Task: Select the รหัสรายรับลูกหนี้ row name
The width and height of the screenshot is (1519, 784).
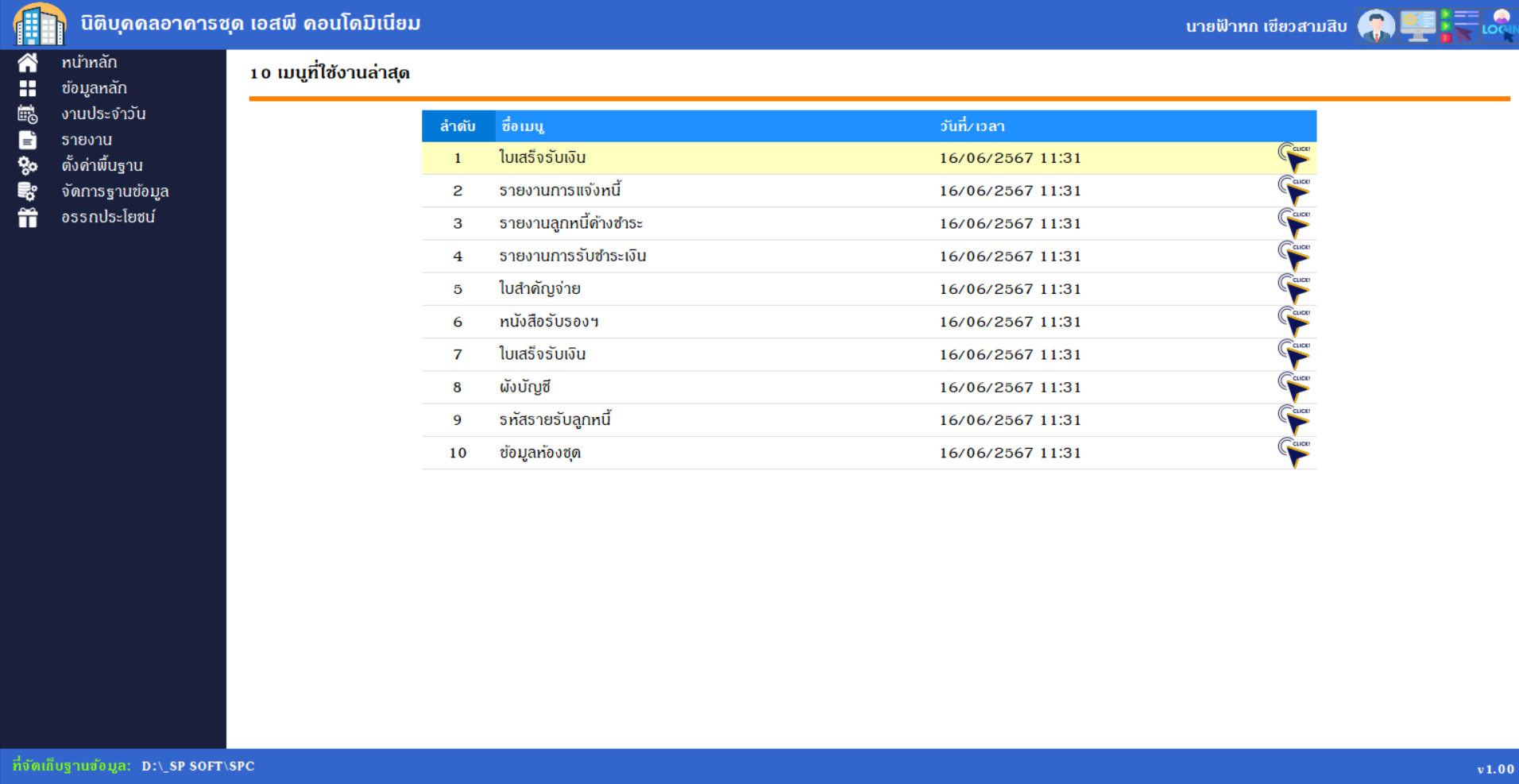Action: coord(555,419)
